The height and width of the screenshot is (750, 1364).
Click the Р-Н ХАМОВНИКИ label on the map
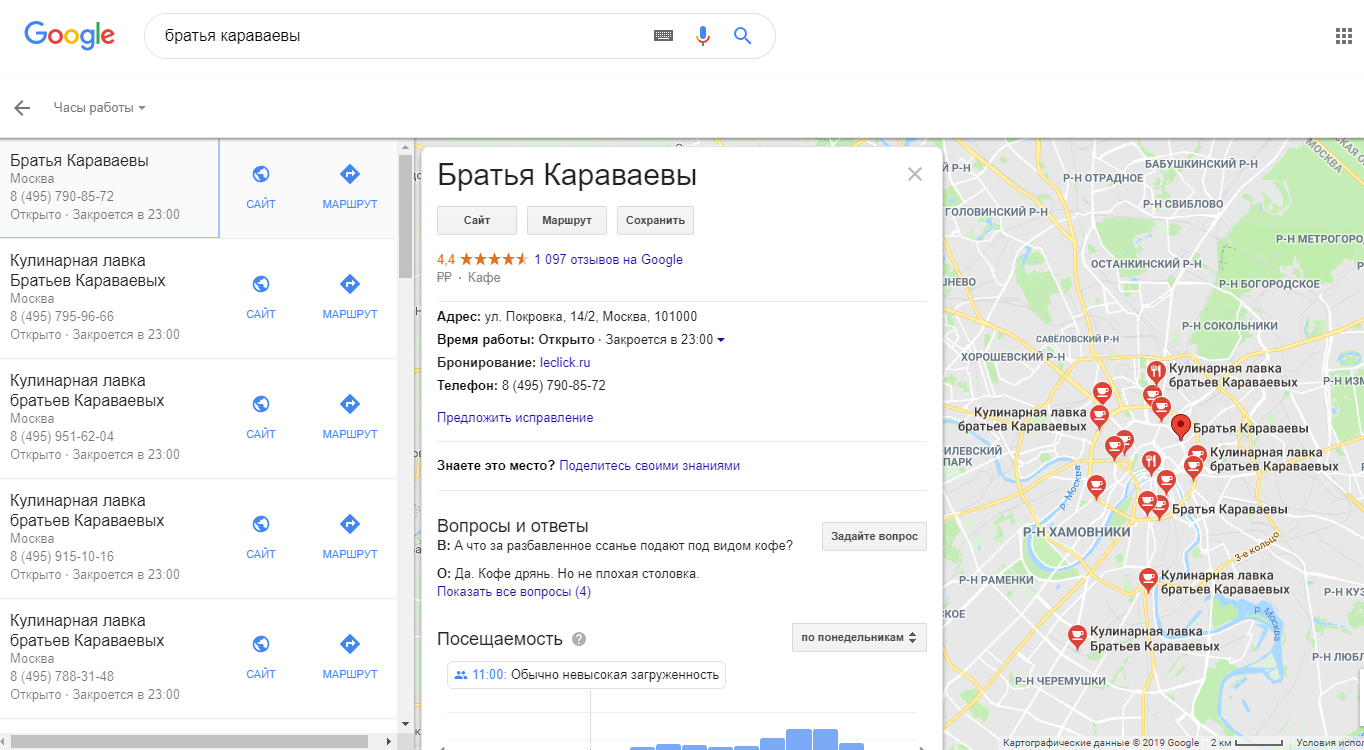(1076, 532)
